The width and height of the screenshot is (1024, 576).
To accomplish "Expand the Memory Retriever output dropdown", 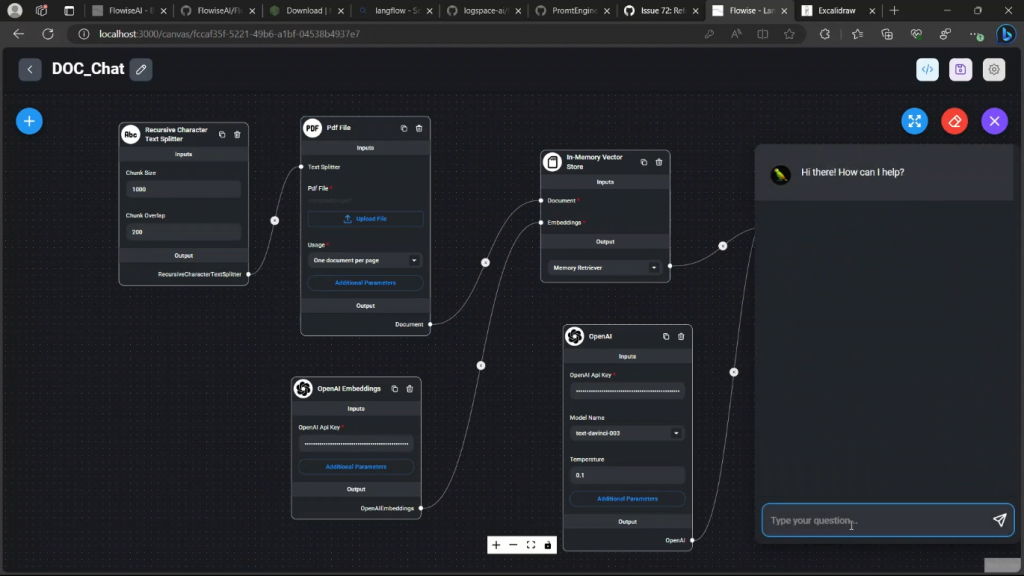I will (605, 267).
